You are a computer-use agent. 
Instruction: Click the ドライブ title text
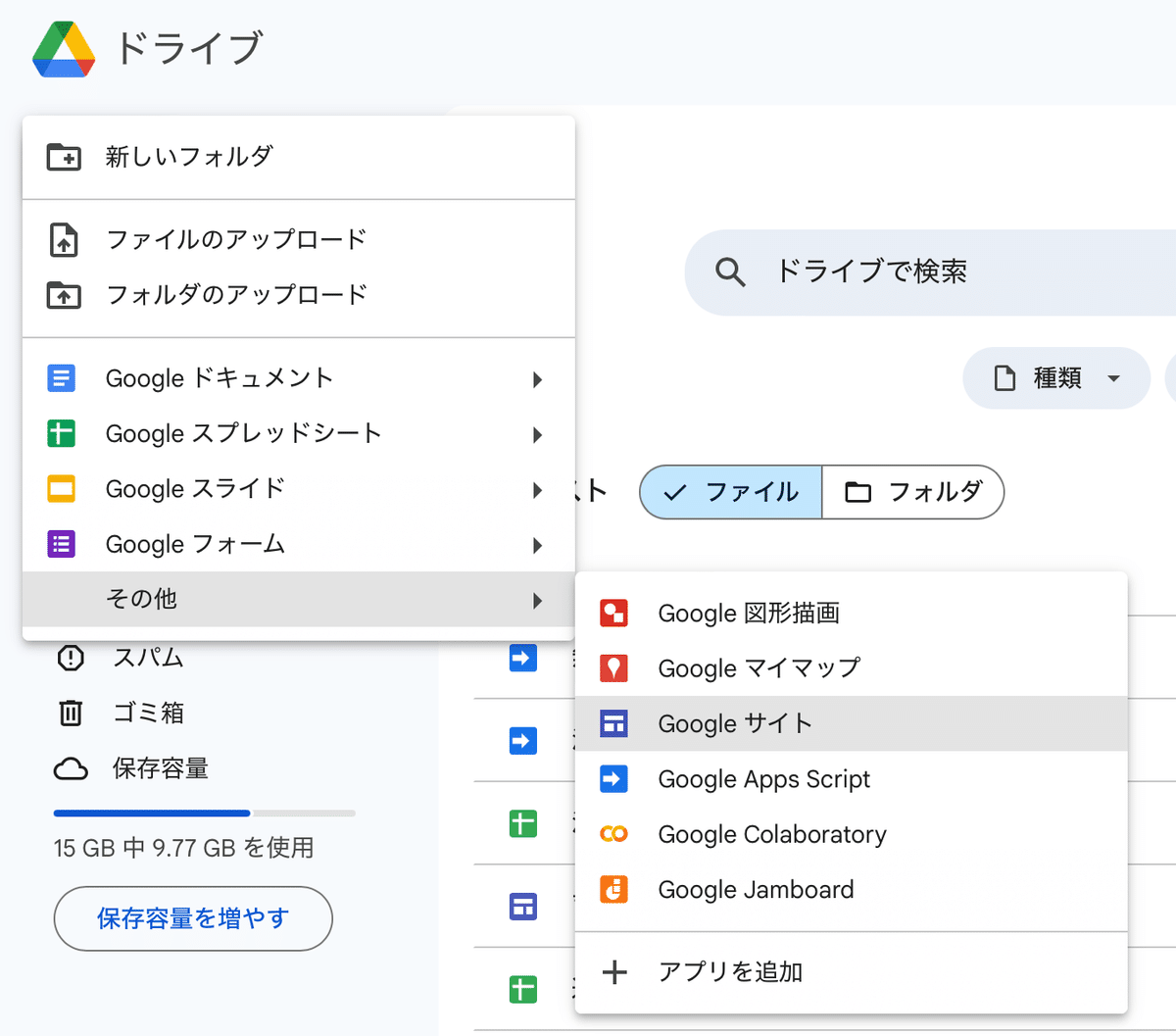click(x=189, y=49)
